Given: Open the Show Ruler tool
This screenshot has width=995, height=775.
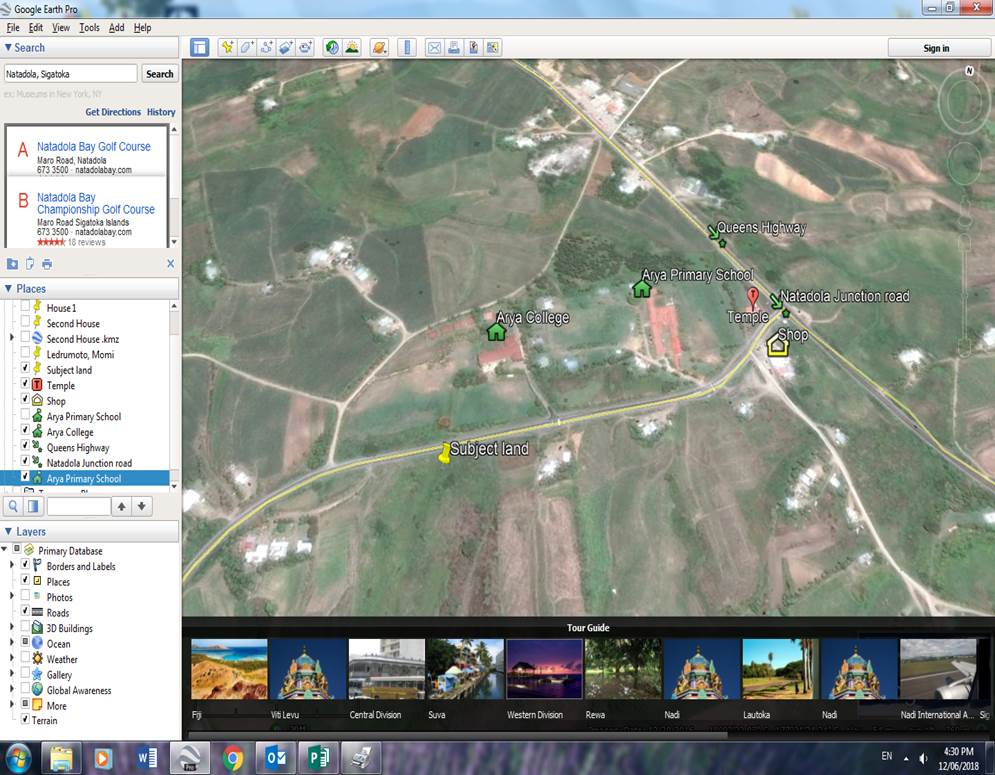Looking at the screenshot, I should pyautogui.click(x=406, y=47).
